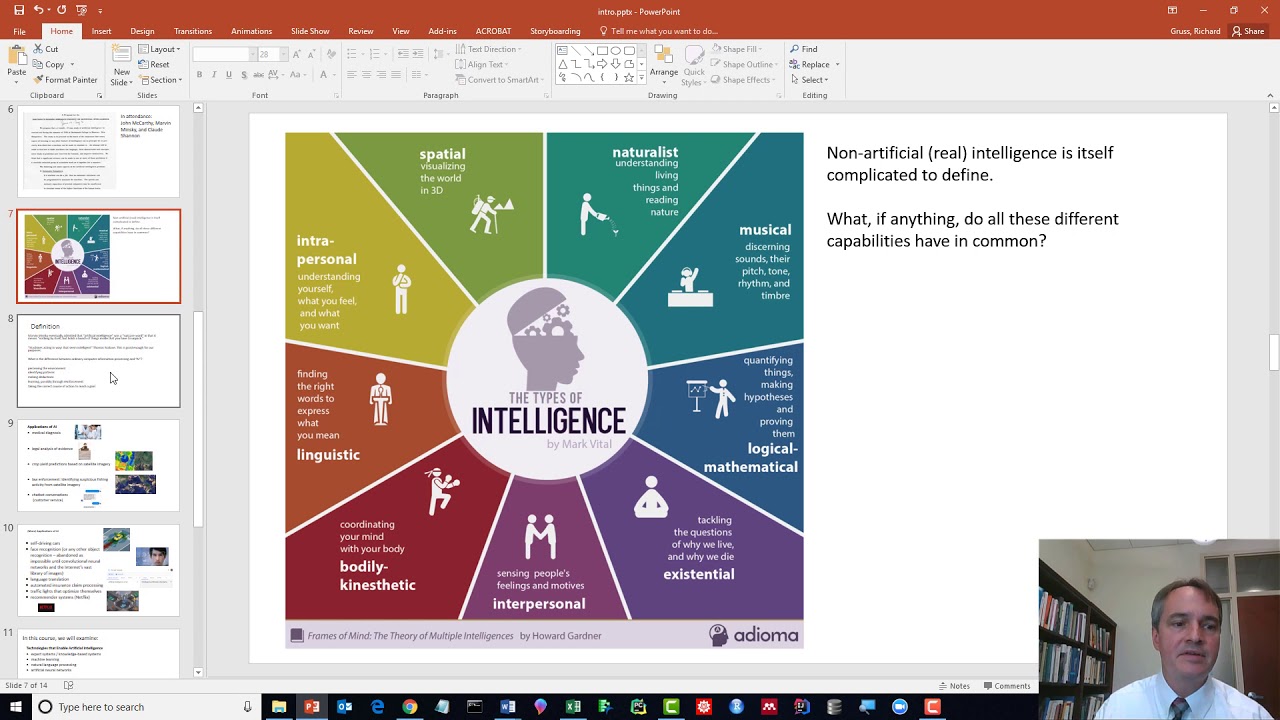
Task: Select slide 8 Definition thumbnail
Action: pyautogui.click(x=99, y=361)
